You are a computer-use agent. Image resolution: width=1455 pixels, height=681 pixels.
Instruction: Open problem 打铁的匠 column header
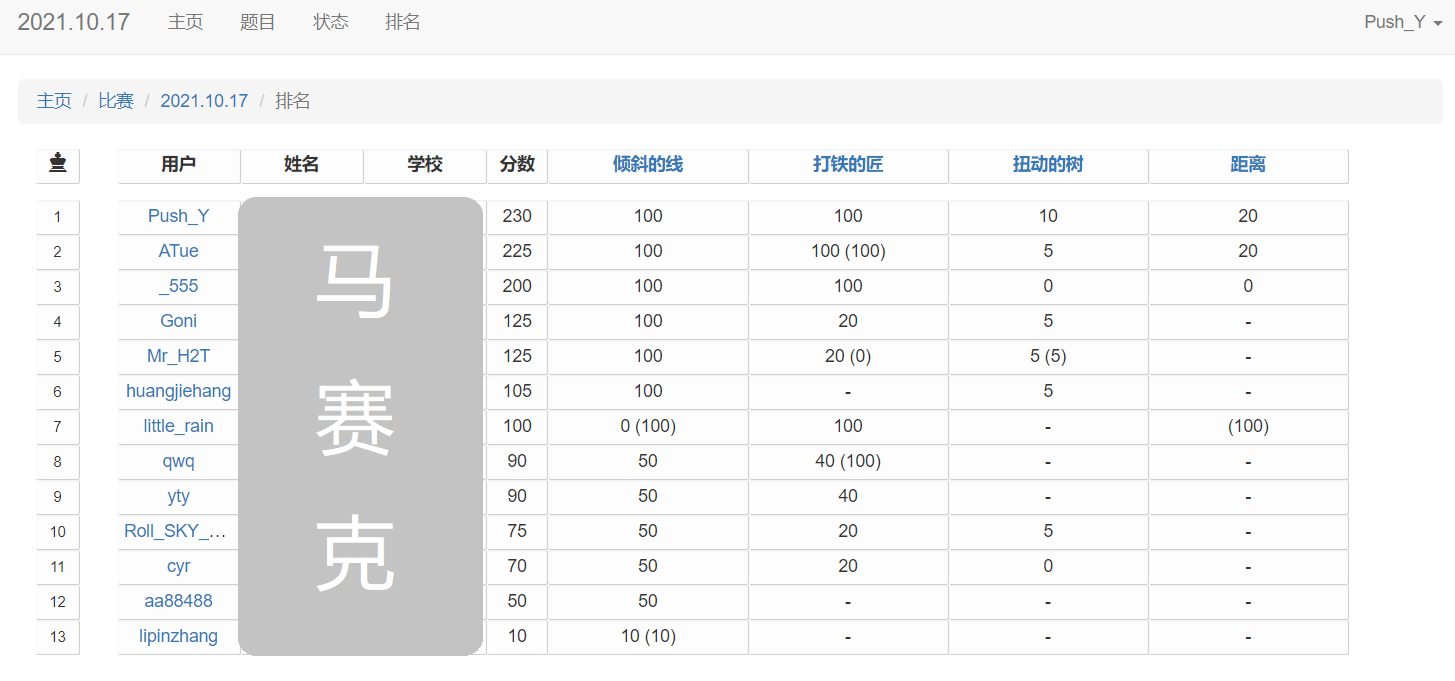click(848, 165)
